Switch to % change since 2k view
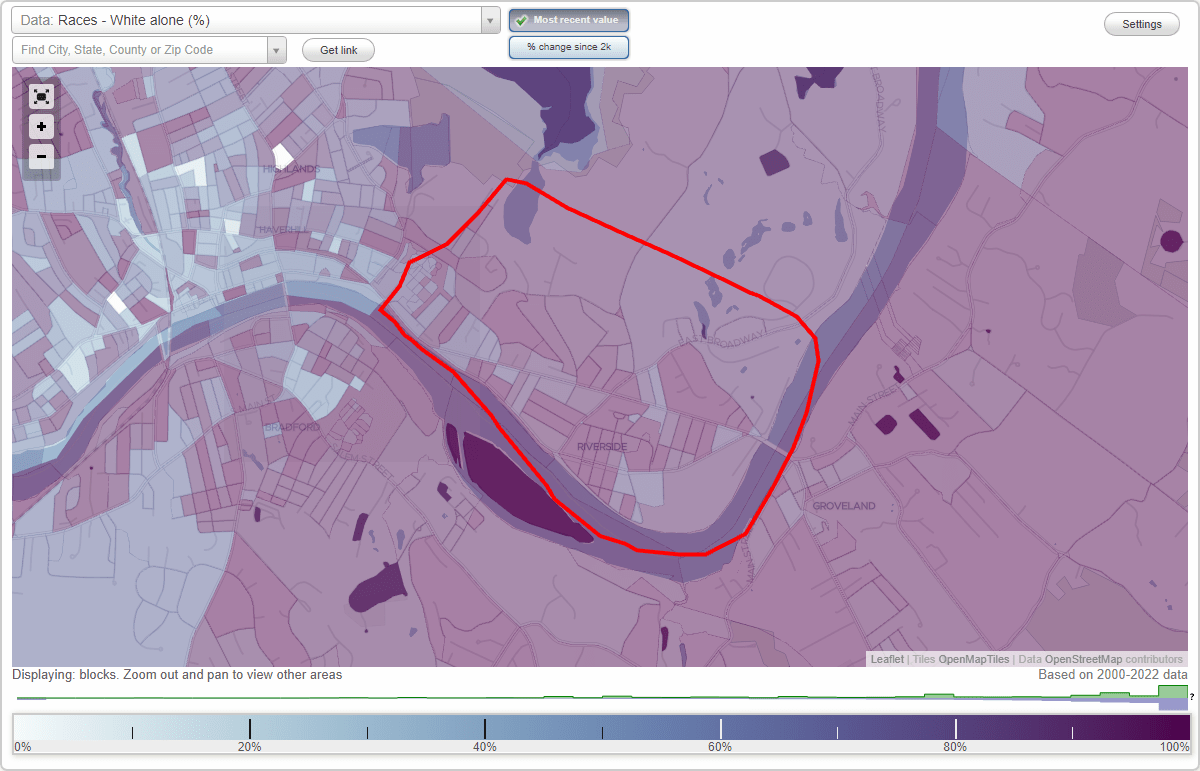The height and width of the screenshot is (771, 1200). click(568, 46)
